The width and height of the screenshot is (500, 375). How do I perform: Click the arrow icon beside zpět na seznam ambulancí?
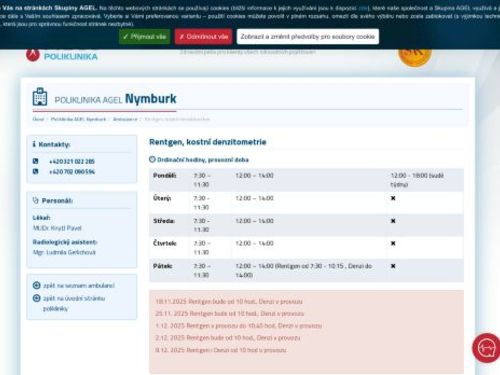(x=37, y=285)
